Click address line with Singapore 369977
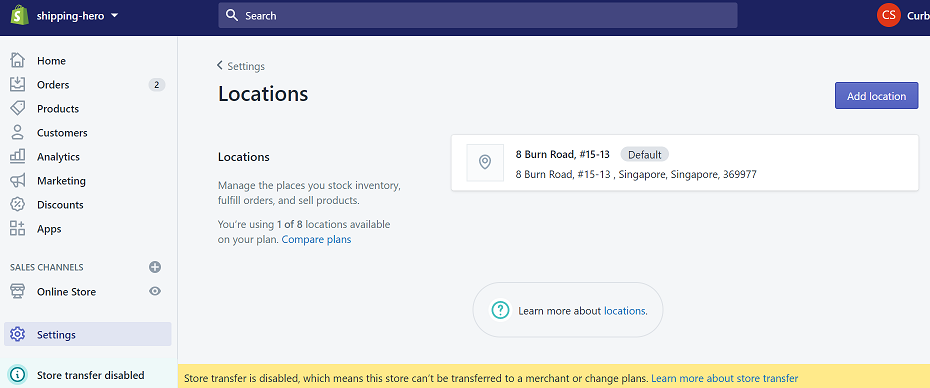The height and width of the screenshot is (388, 930). coord(636,174)
